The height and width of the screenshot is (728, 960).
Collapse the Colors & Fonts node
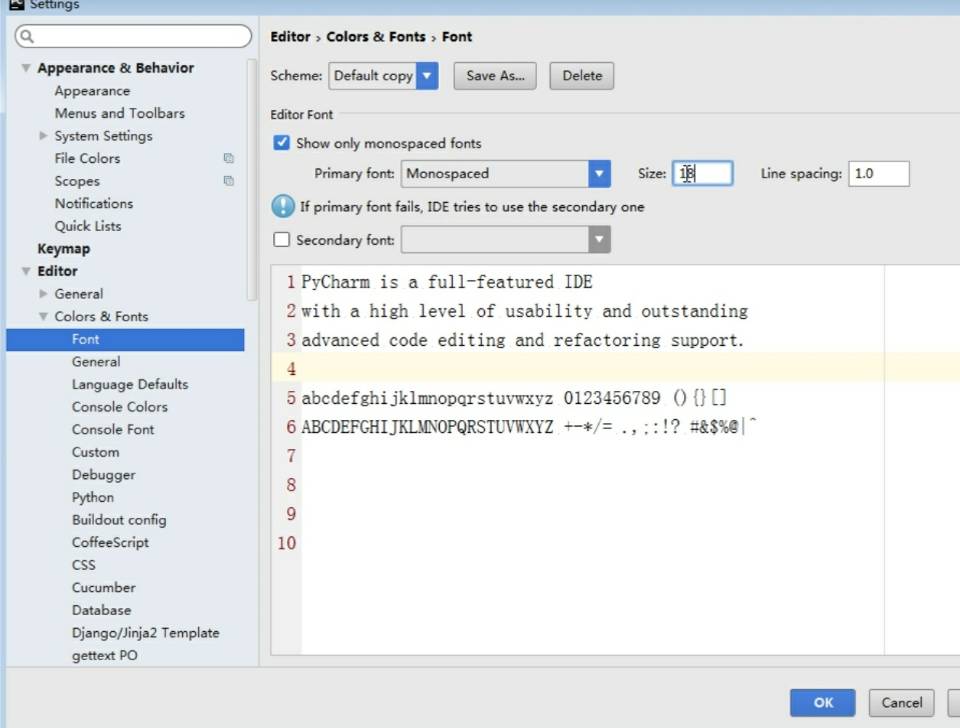coord(43,317)
